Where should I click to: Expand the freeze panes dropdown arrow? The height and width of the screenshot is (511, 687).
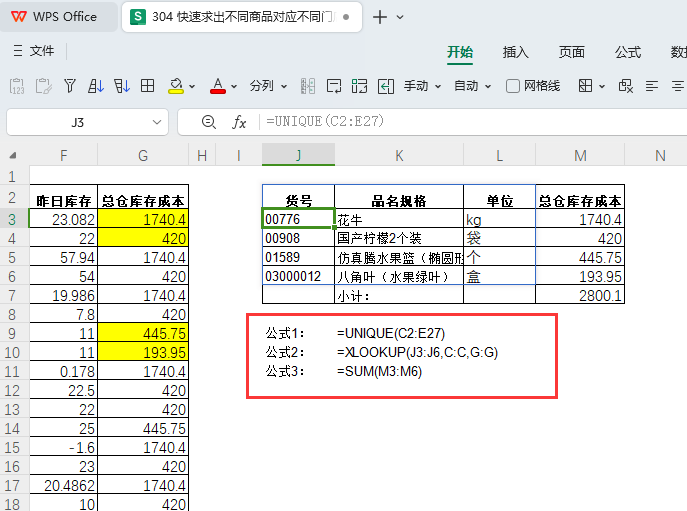[602, 86]
